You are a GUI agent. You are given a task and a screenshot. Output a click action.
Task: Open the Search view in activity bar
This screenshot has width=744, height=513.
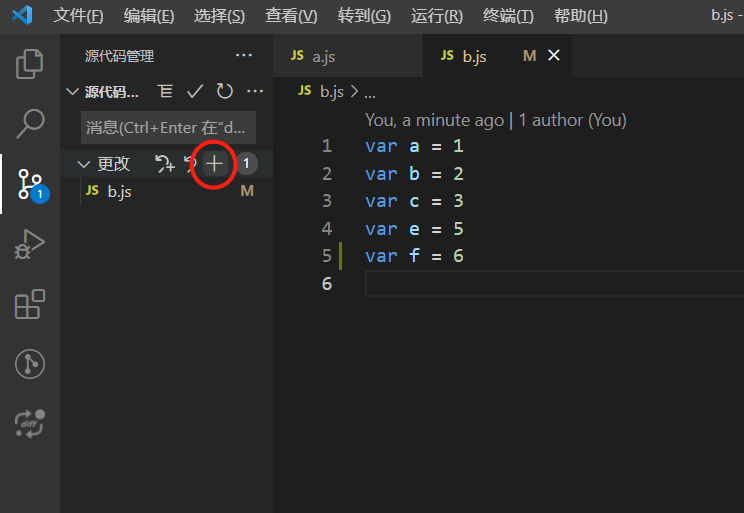(29, 123)
